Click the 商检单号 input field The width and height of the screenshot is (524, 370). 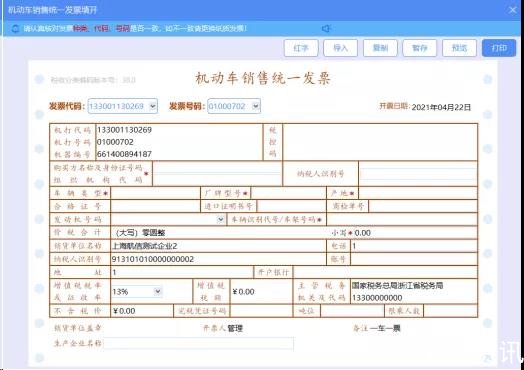423,206
